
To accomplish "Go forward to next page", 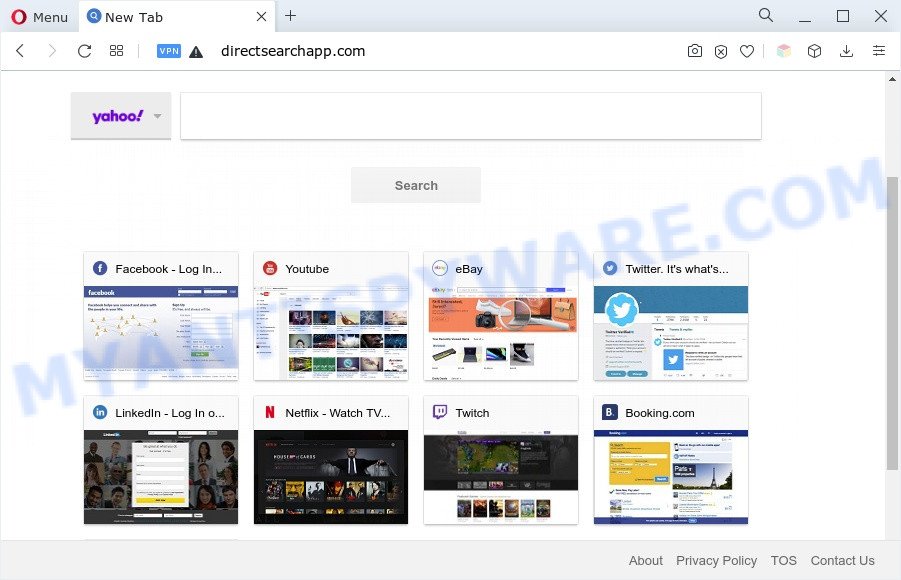I will click(52, 51).
